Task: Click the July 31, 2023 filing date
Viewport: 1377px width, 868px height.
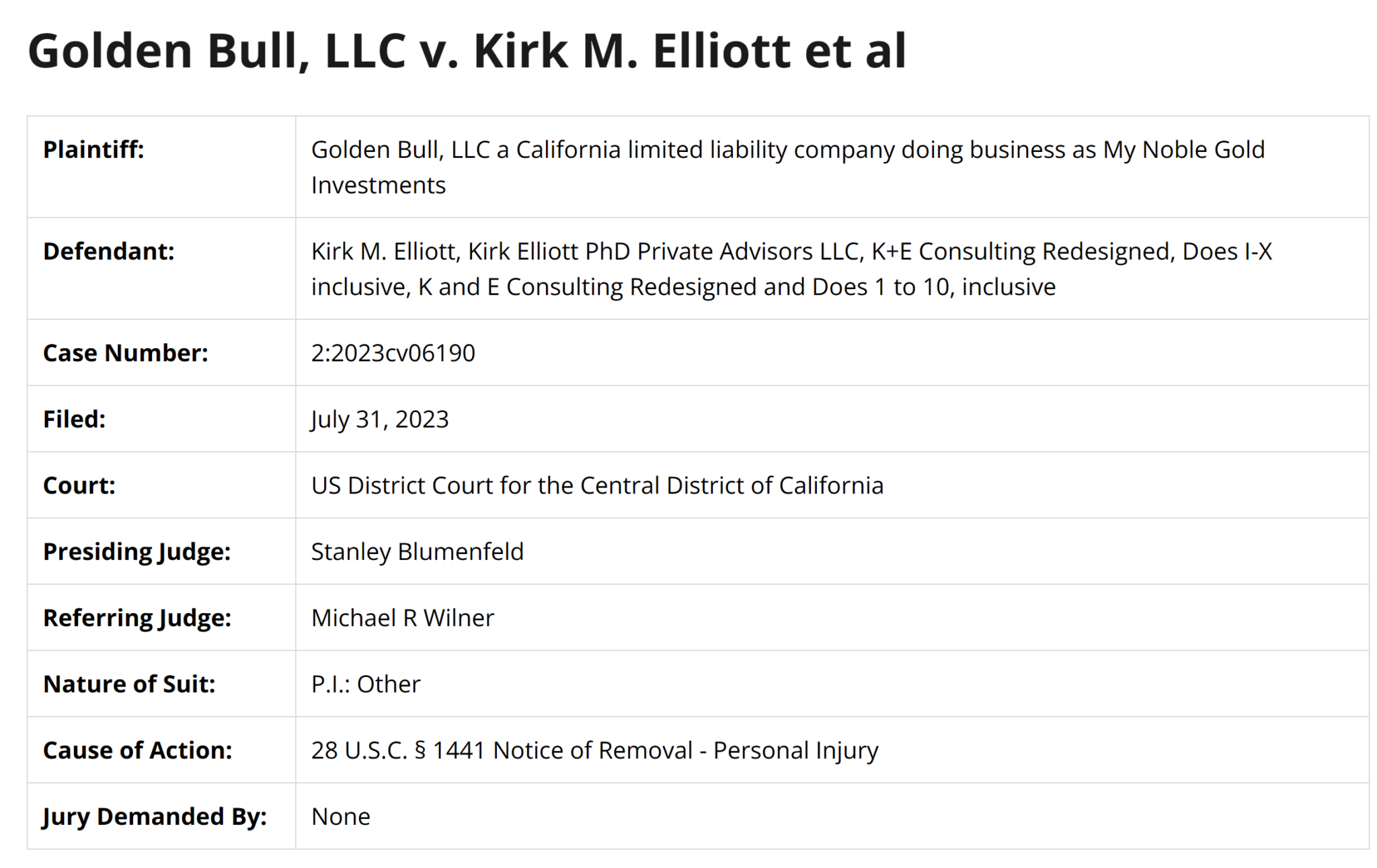Action: point(379,419)
